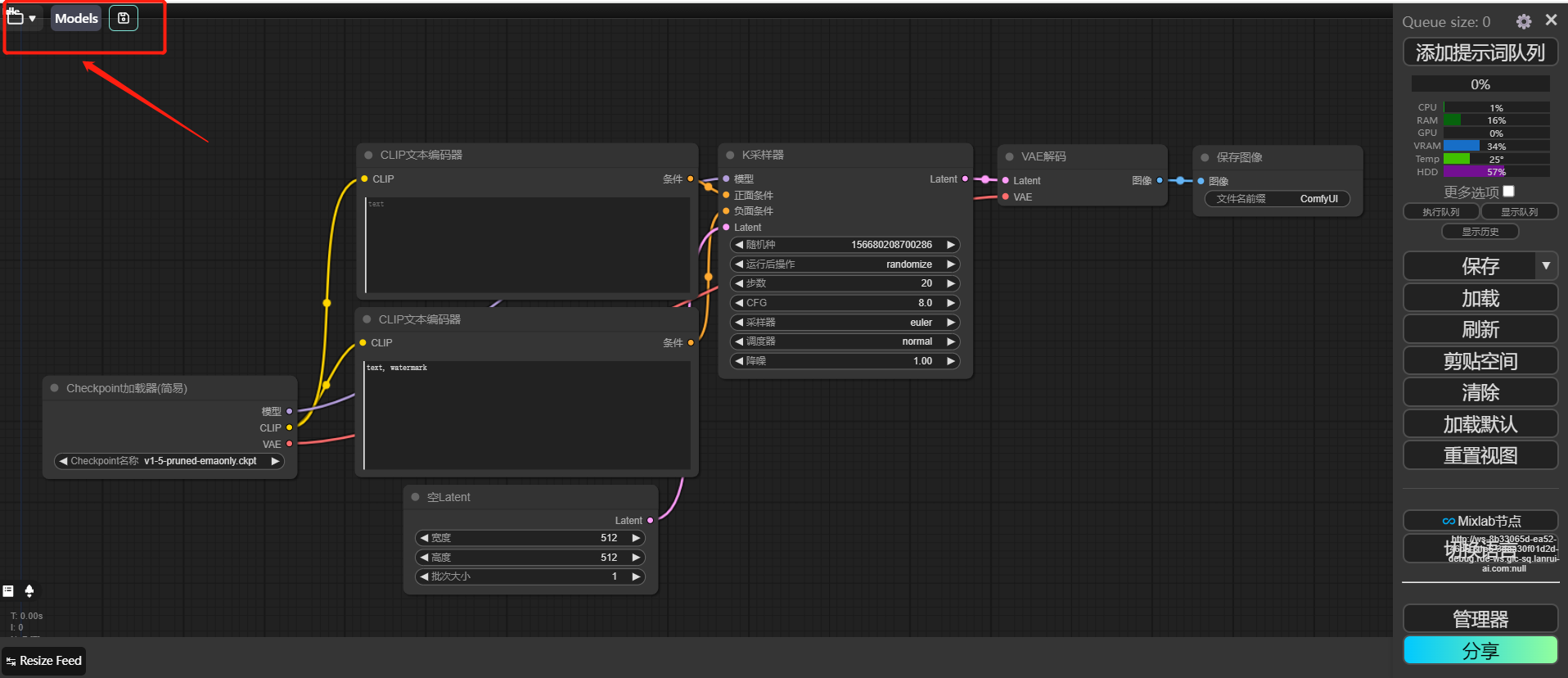Screen dimensions: 1568x678
Task: Click the 0% progress bar
Action: 1480,84
